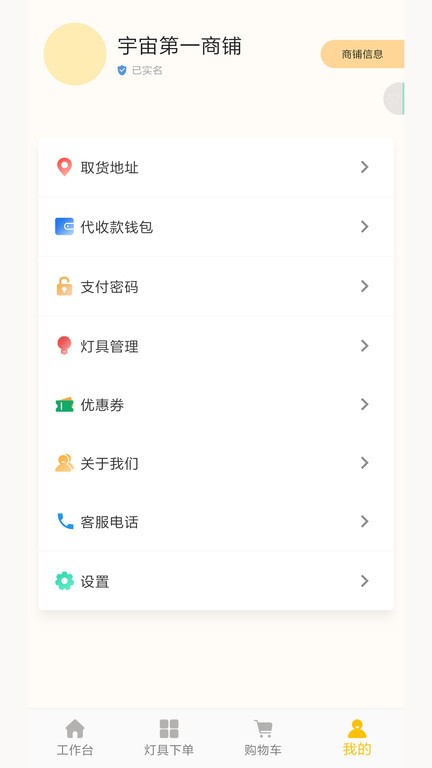Tap the round yellow shop avatar
Screen dimensions: 432x768
tap(75, 54)
